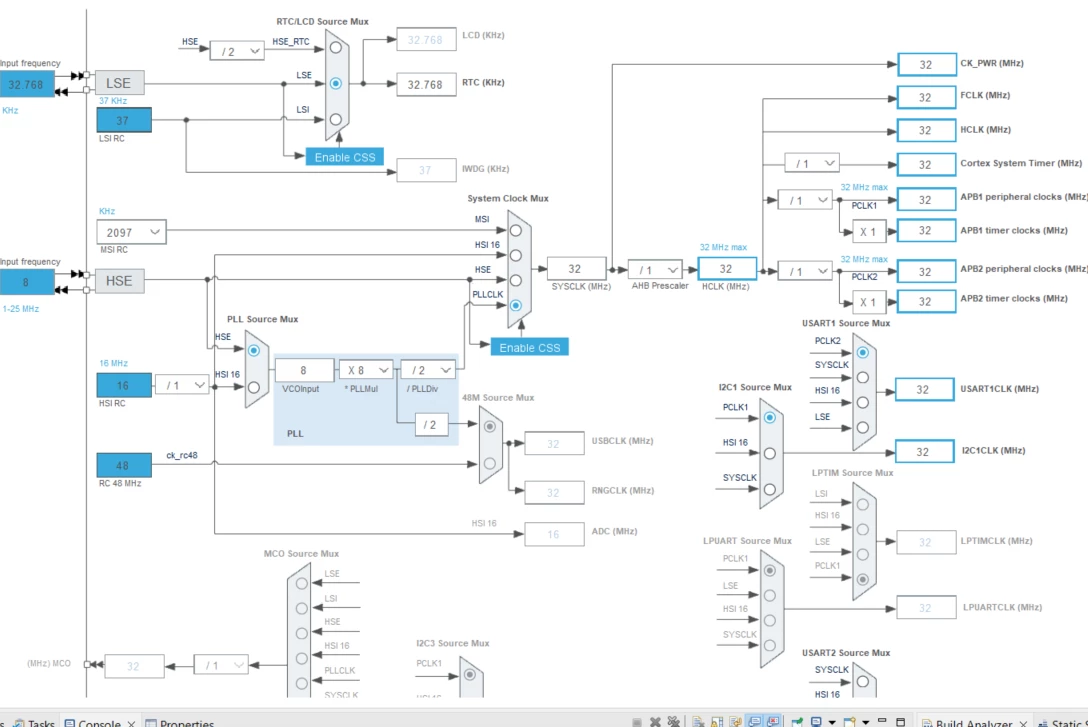Image resolution: width=1088 pixels, height=727 pixels.
Task: Click the Remove Launch X icon in console toolbar
Action: coord(655,722)
